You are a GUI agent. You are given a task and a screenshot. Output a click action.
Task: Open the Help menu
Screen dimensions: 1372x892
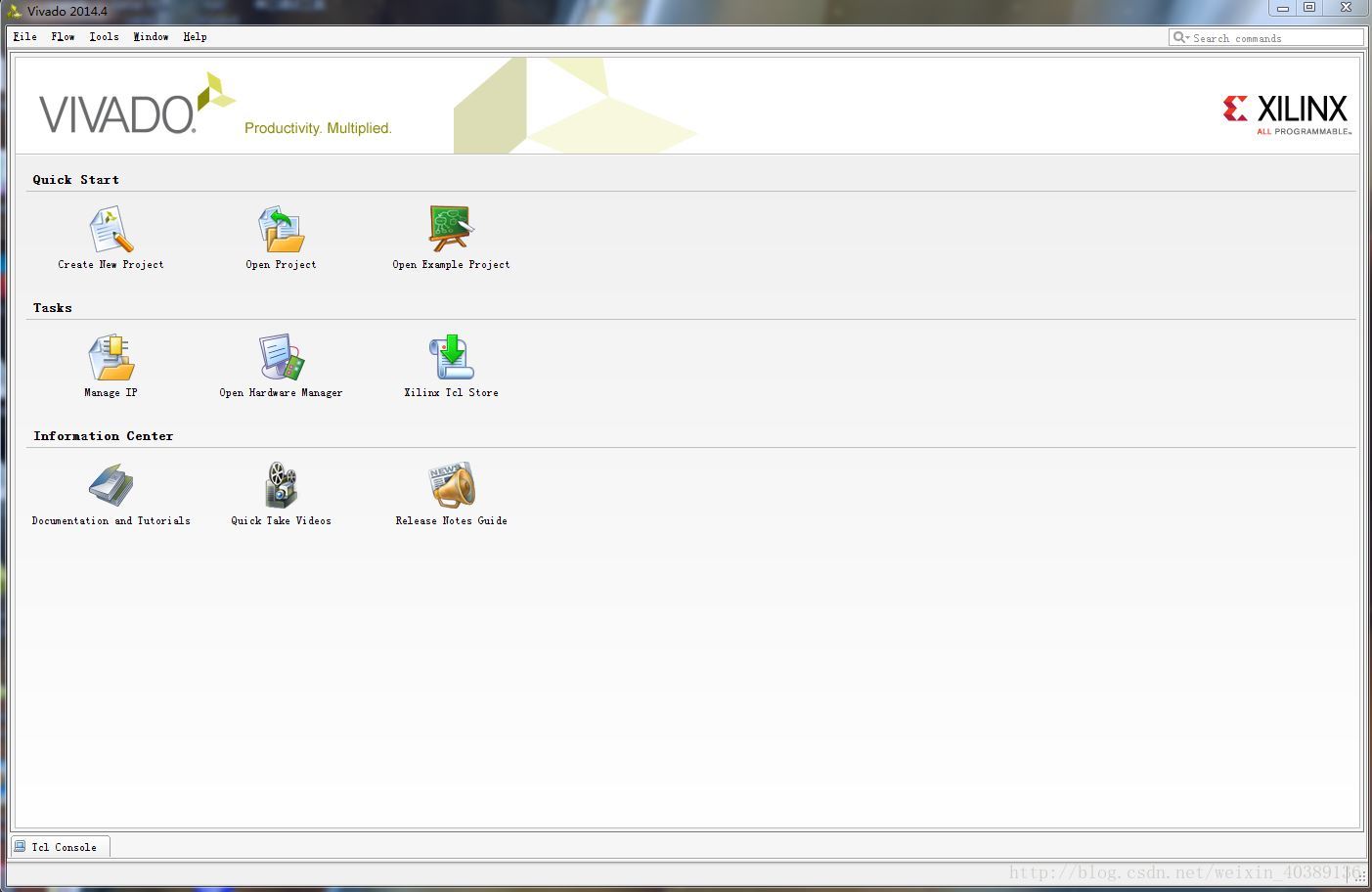click(195, 37)
